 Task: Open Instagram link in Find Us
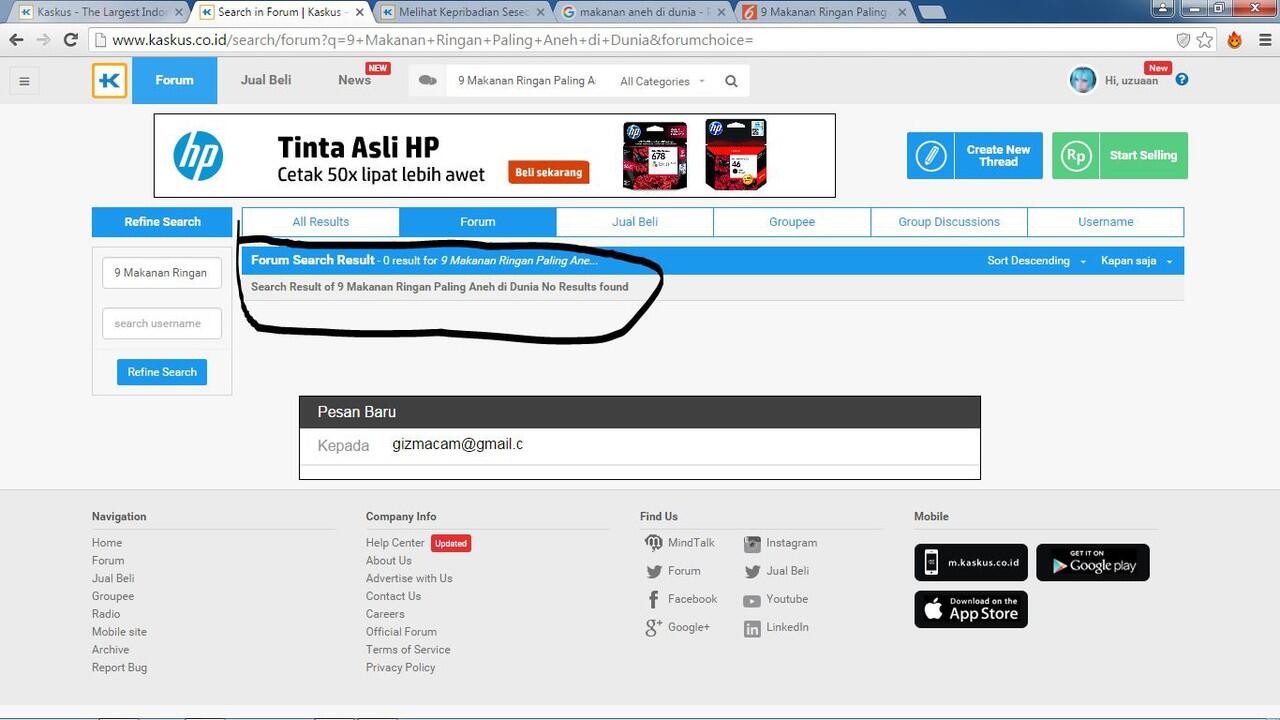point(781,543)
